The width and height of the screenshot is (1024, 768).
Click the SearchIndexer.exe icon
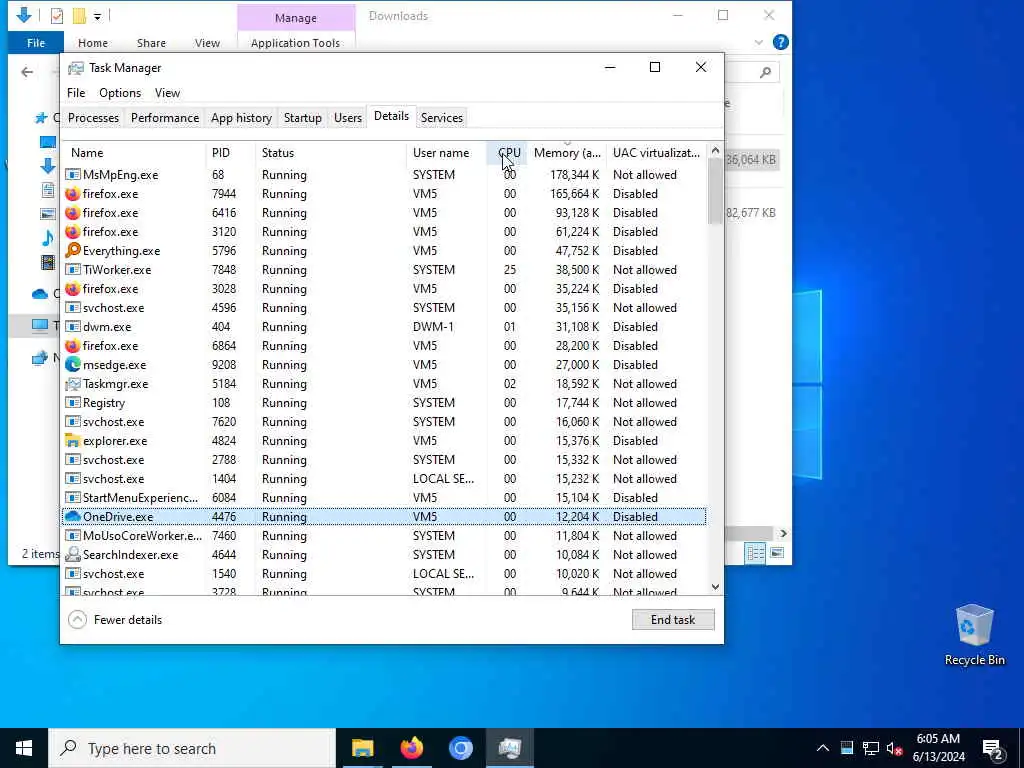tap(72, 554)
